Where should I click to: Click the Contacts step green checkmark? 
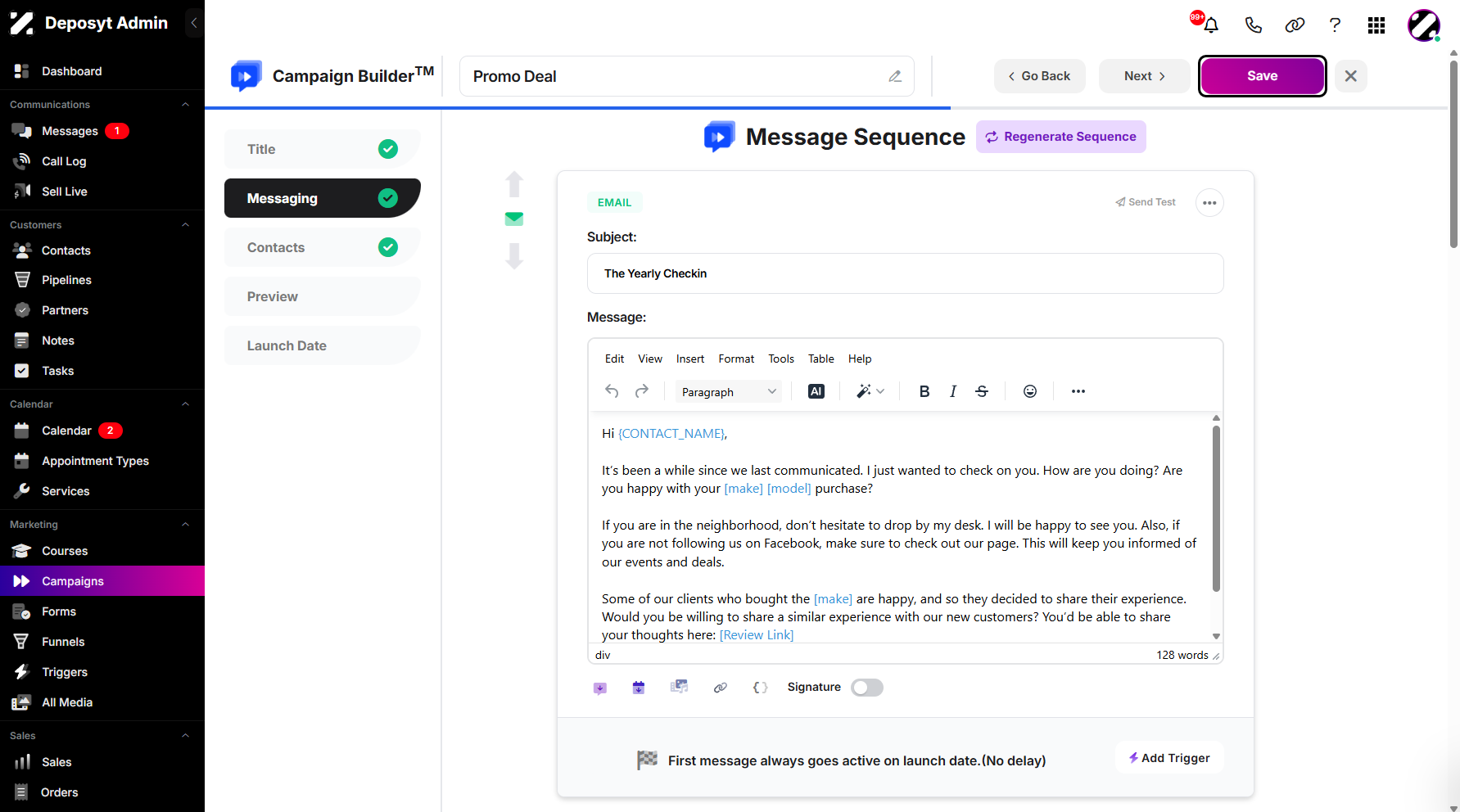[388, 247]
